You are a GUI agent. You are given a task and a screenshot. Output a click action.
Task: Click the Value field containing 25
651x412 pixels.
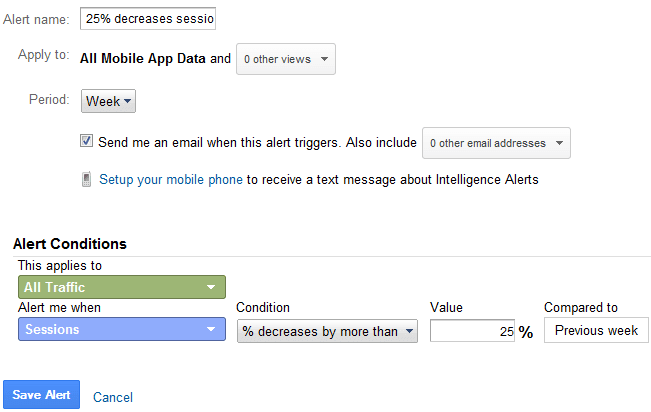472,331
